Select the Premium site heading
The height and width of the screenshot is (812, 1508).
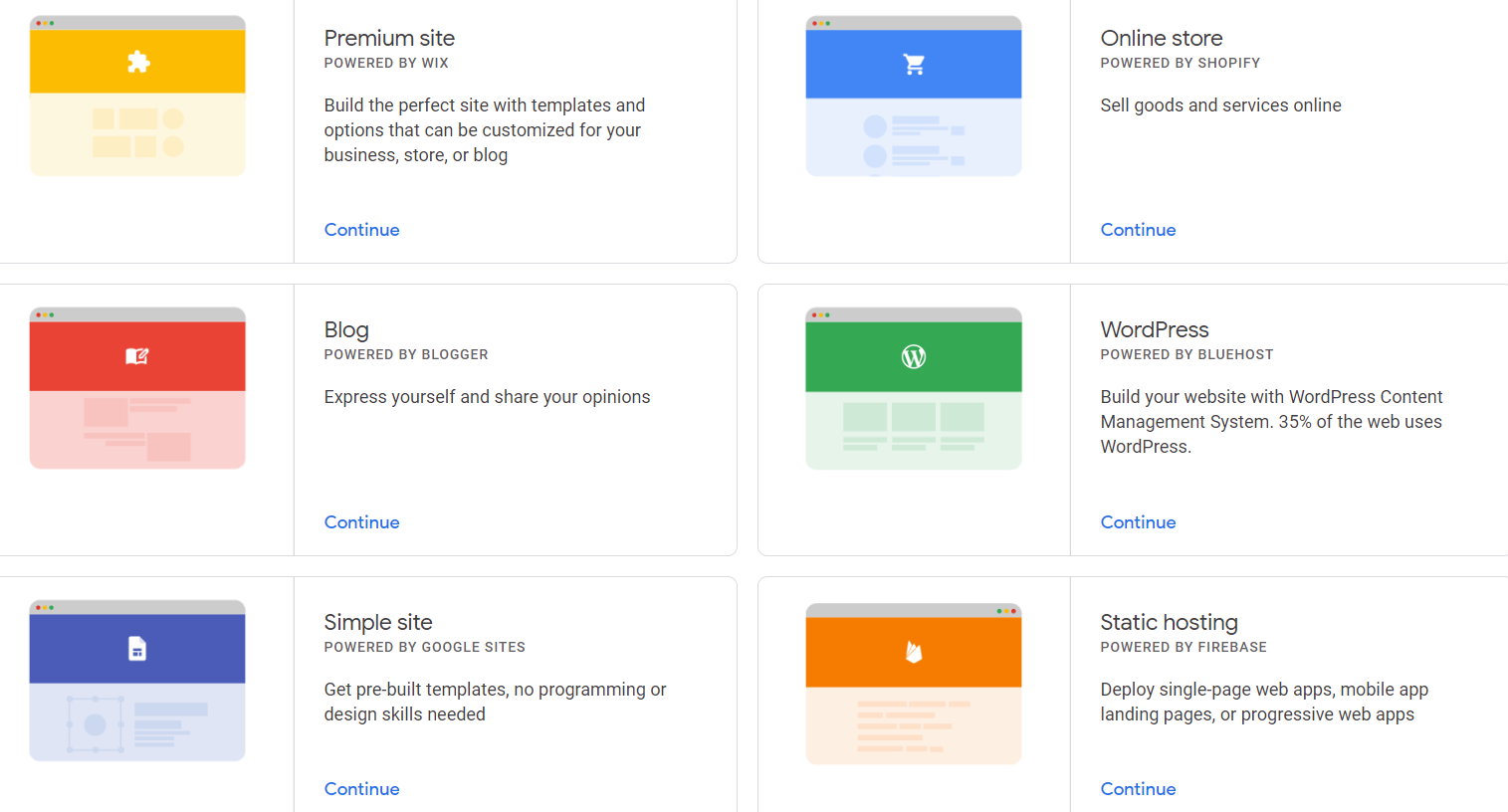[389, 38]
